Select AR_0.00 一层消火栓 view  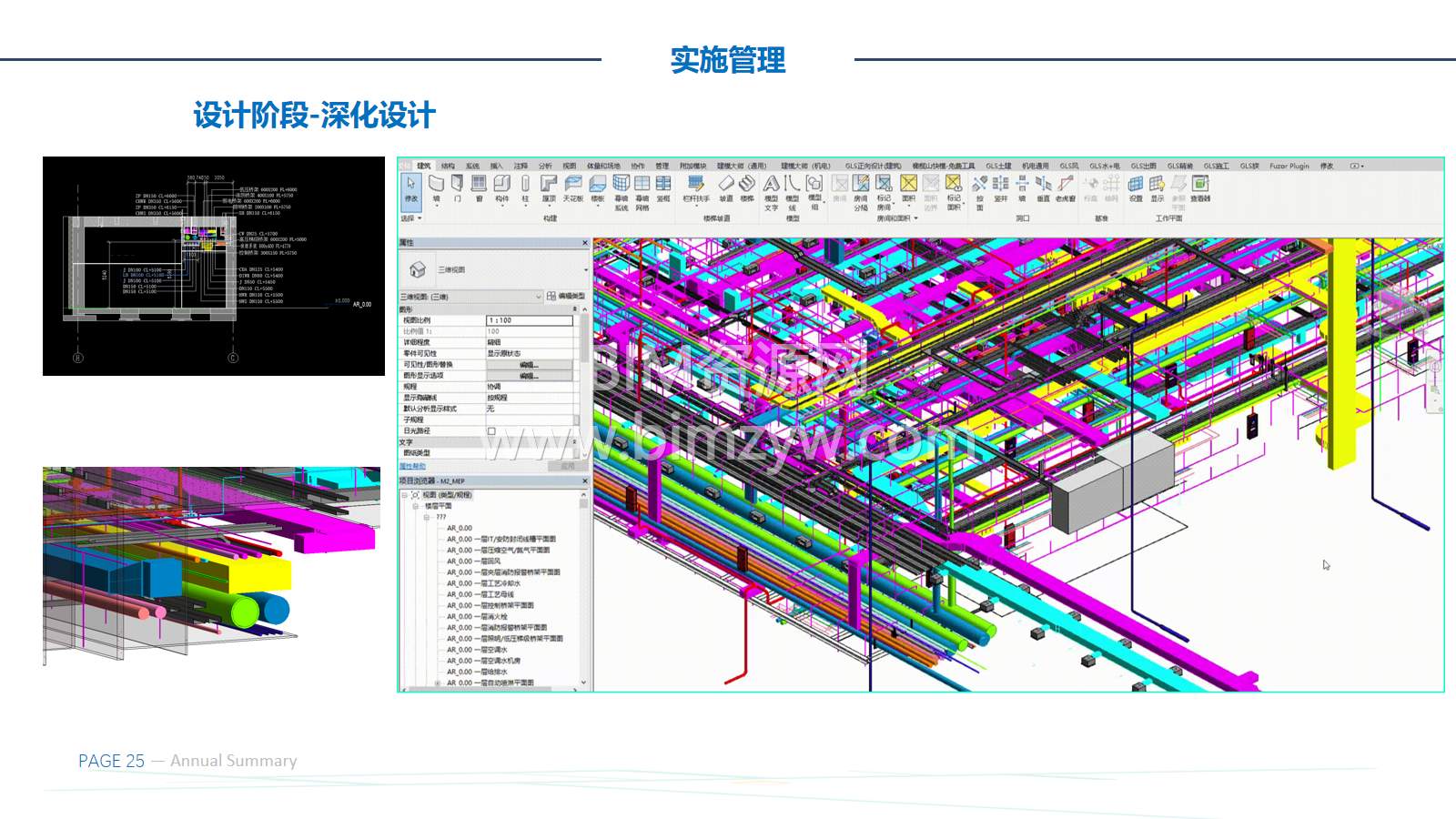click(x=477, y=616)
